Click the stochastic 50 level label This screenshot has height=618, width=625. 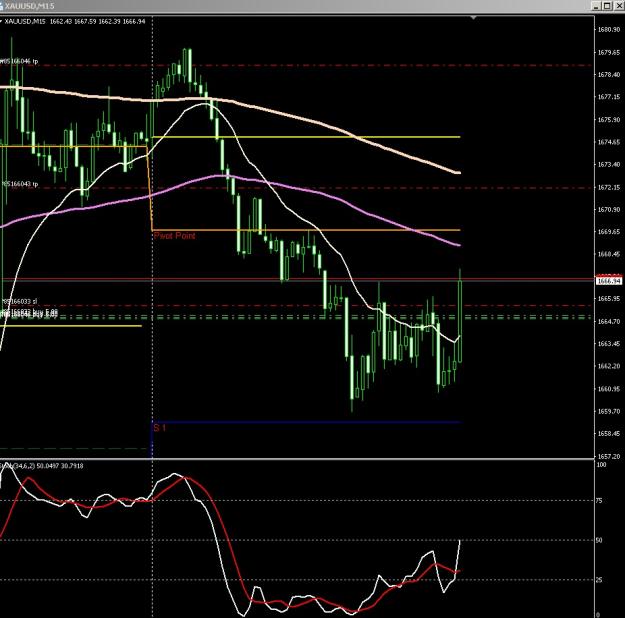599,540
